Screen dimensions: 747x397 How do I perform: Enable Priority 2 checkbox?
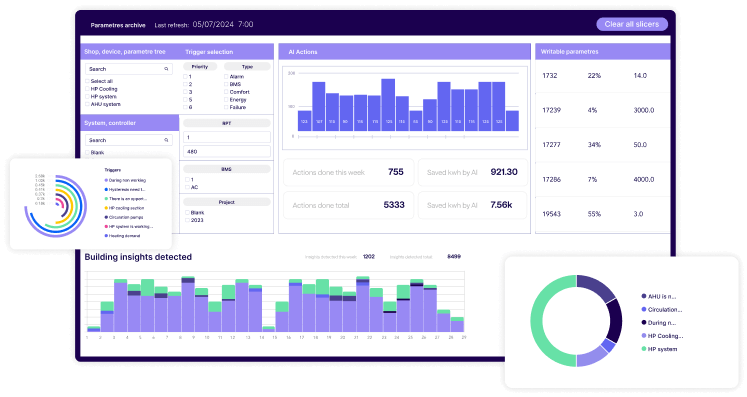(185, 84)
